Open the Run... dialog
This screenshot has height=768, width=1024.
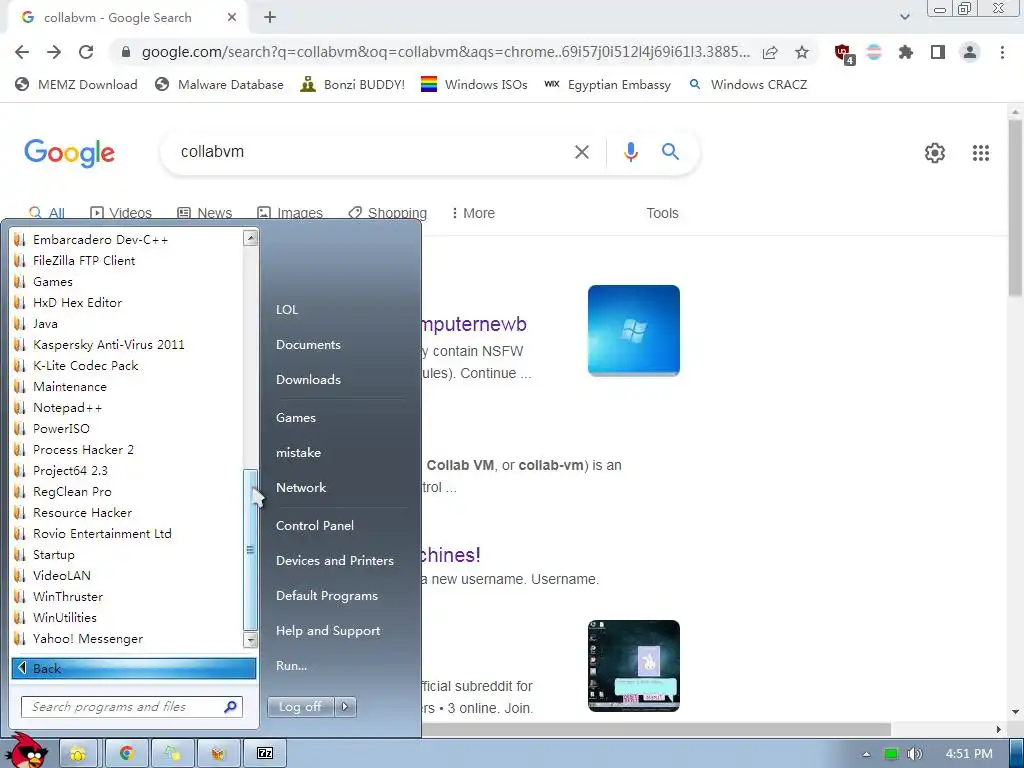tap(291, 665)
